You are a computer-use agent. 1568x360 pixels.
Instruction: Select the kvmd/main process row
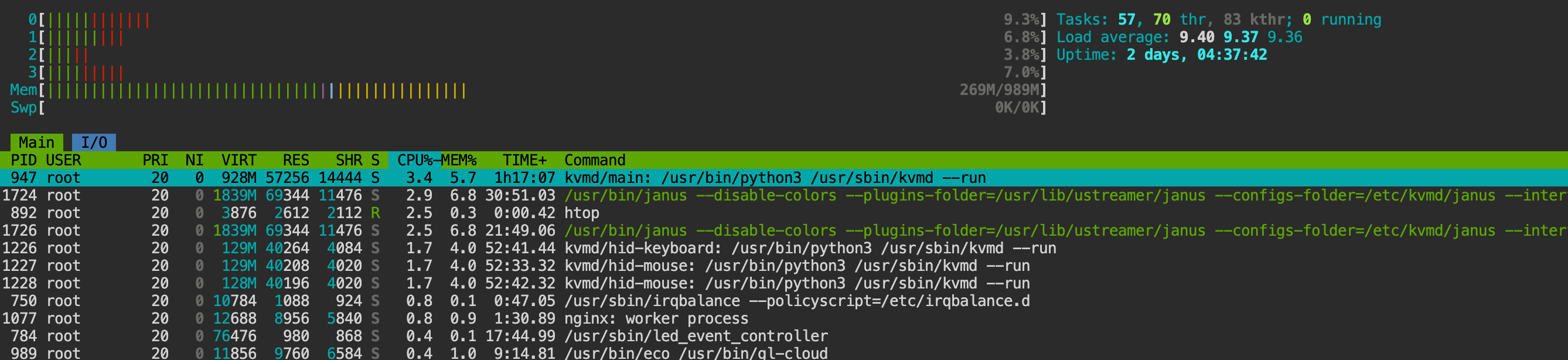784,178
